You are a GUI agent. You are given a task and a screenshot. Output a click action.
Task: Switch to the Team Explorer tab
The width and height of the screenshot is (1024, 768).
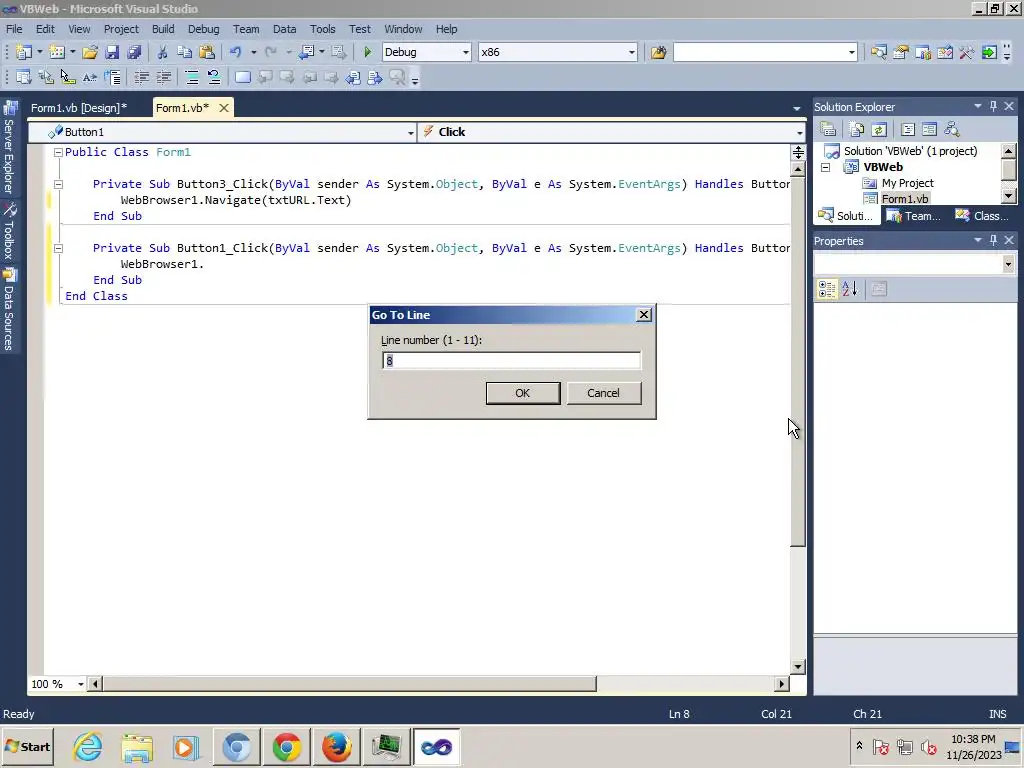coord(914,216)
